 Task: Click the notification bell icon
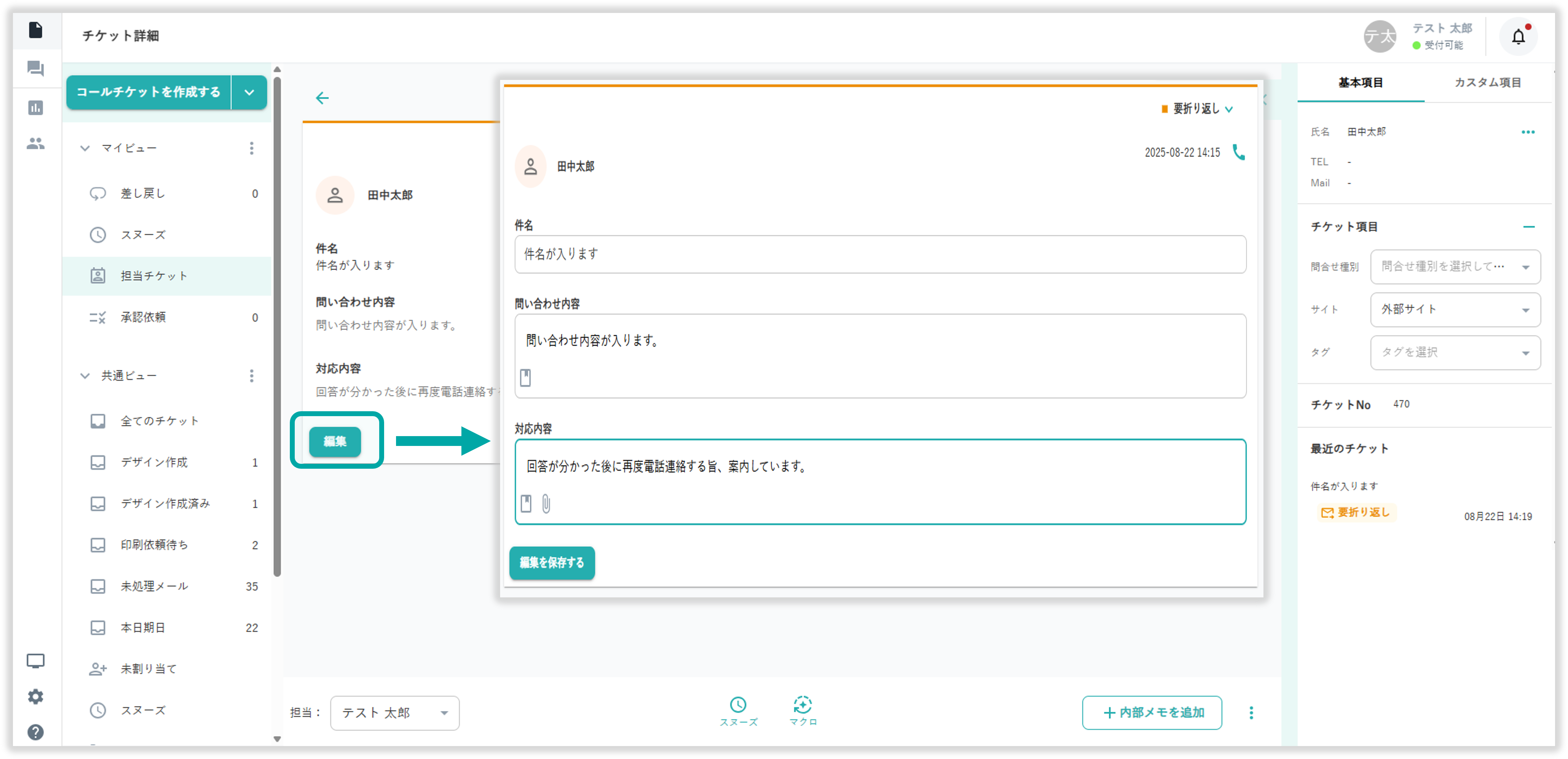pos(1518,37)
